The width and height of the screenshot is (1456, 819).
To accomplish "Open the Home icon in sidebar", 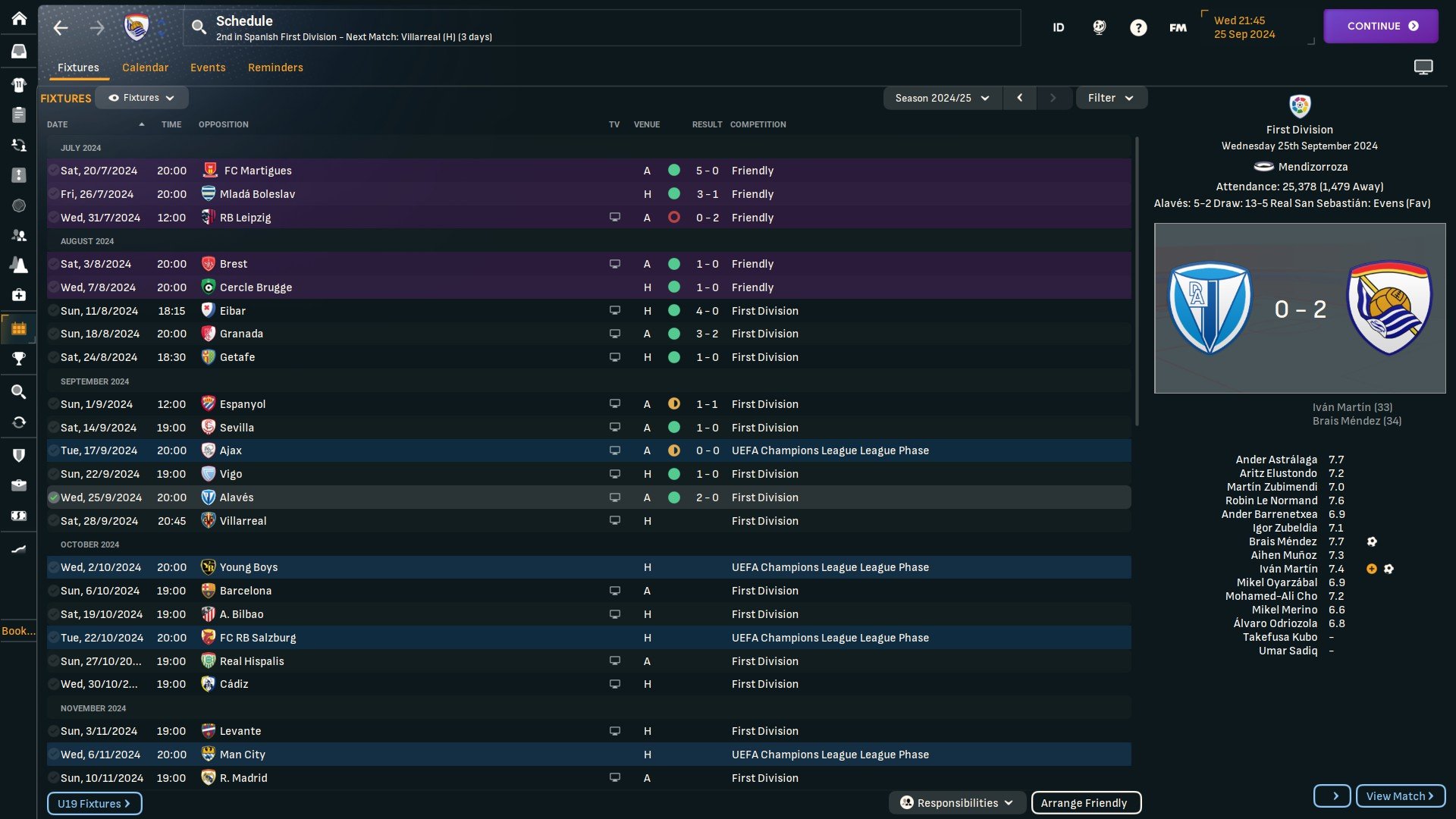I will coord(19,18).
